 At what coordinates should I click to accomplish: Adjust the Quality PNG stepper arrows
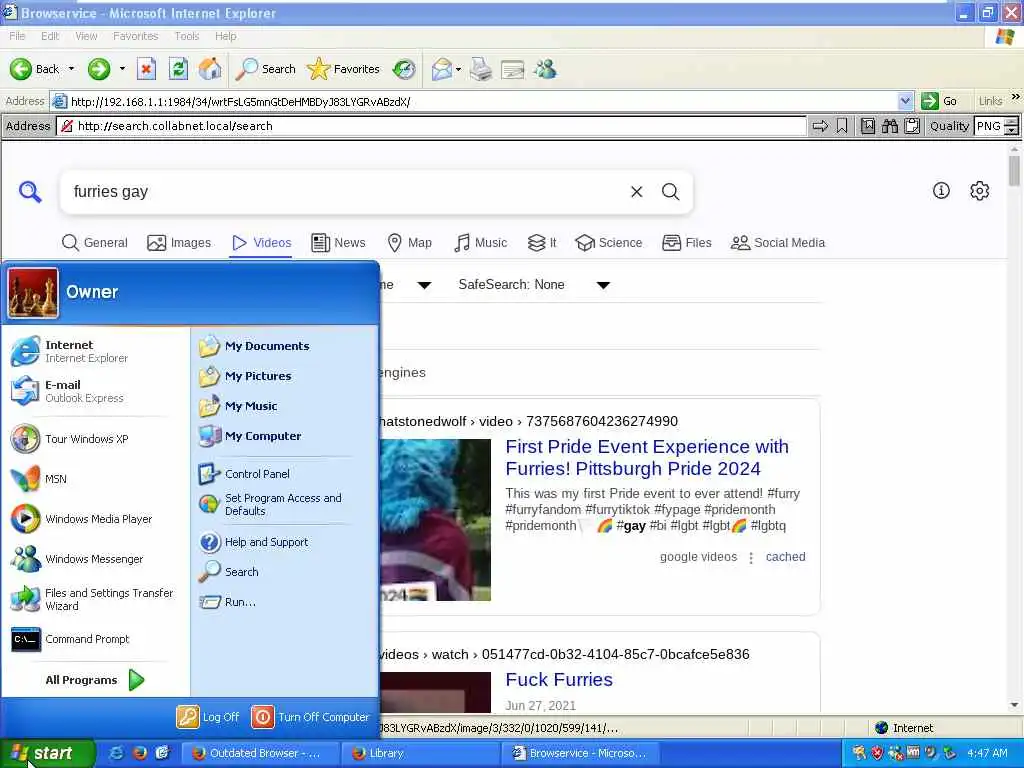[x=1012, y=126]
